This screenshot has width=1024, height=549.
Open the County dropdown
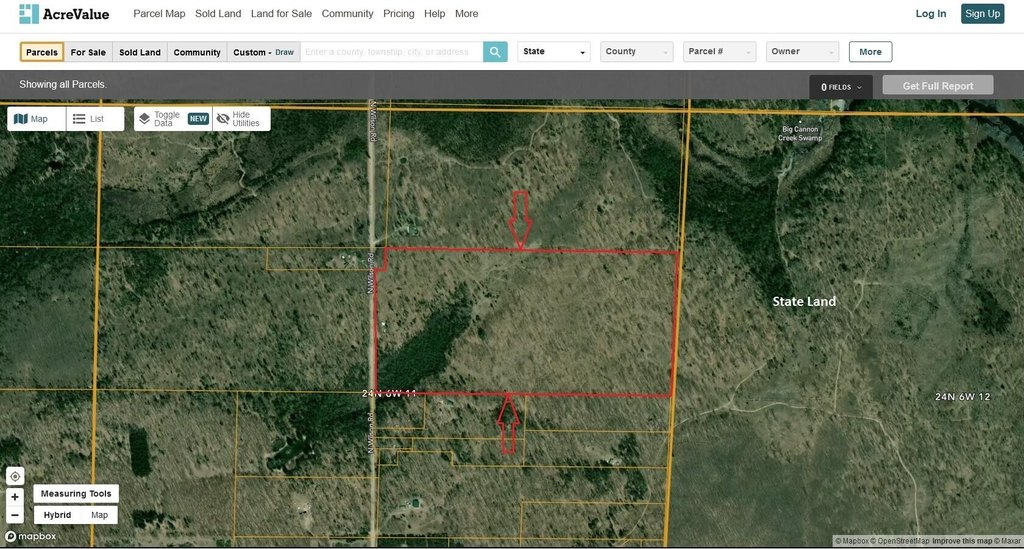pos(636,52)
